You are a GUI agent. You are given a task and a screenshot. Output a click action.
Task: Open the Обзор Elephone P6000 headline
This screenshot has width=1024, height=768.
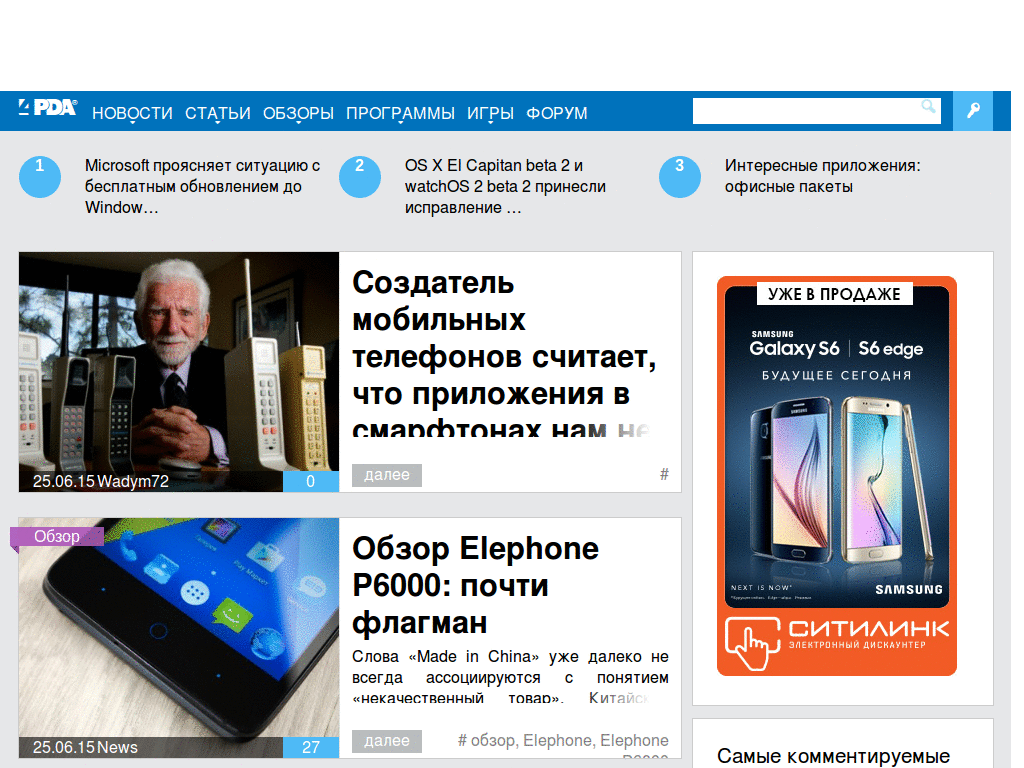(x=475, y=585)
